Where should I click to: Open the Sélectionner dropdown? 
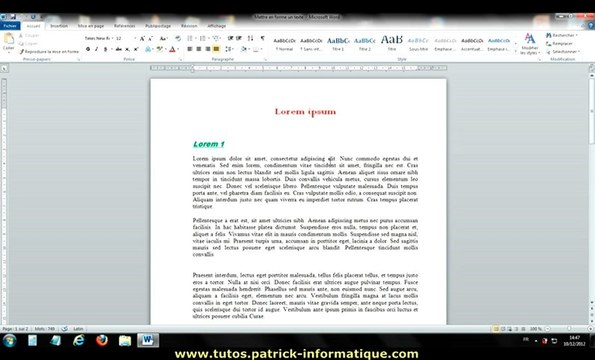[563, 52]
